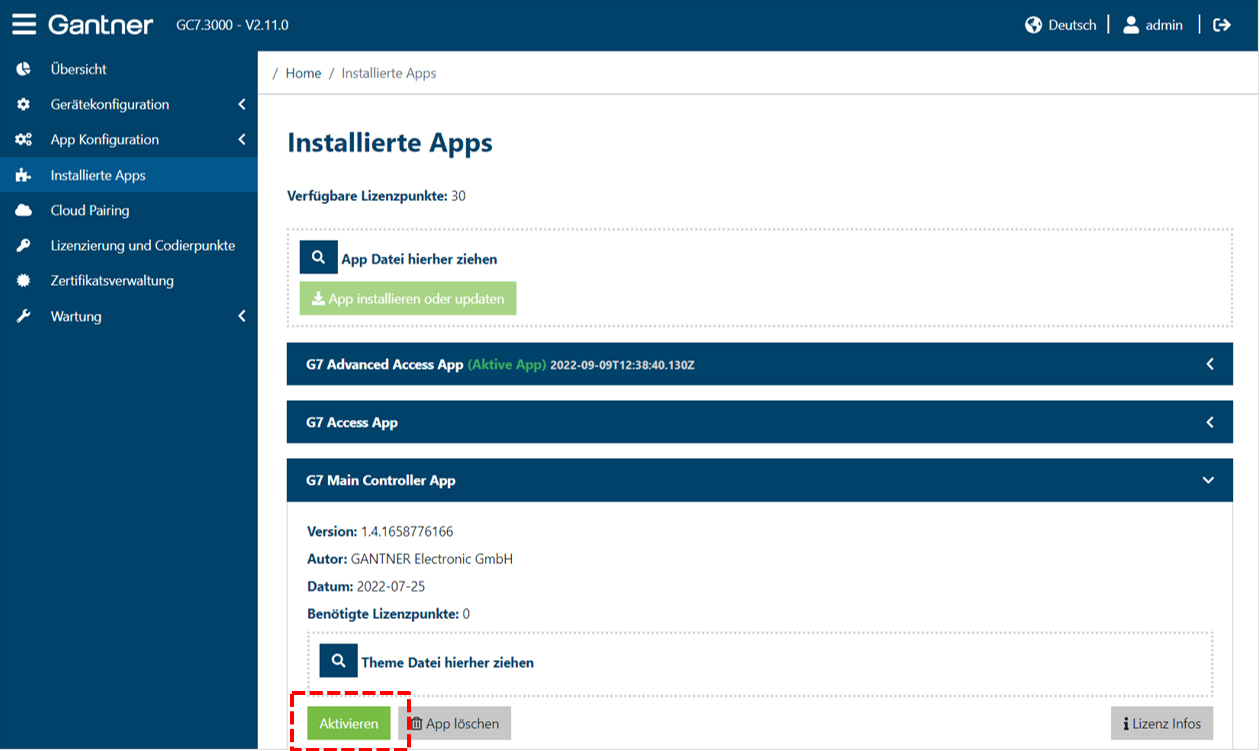Image resolution: width=1260 pixels, height=751 pixels.
Task: Click the GANTNER Electronic GmbH author text
Action: 432,559
